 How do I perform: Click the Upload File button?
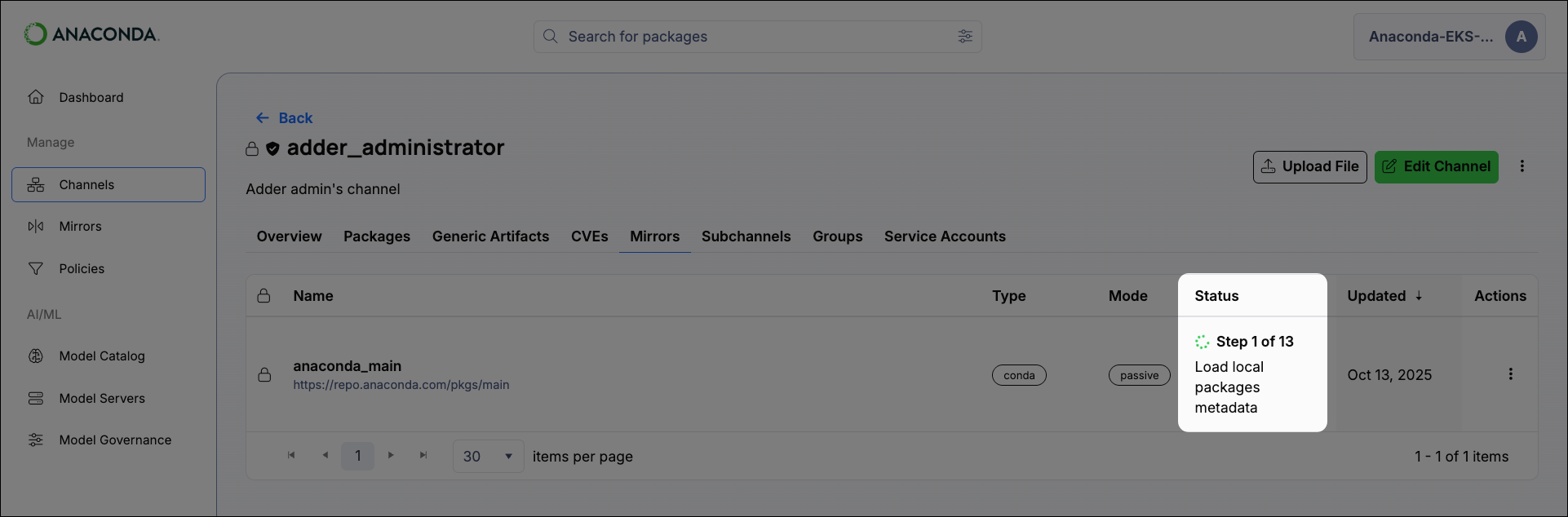[x=1309, y=166]
